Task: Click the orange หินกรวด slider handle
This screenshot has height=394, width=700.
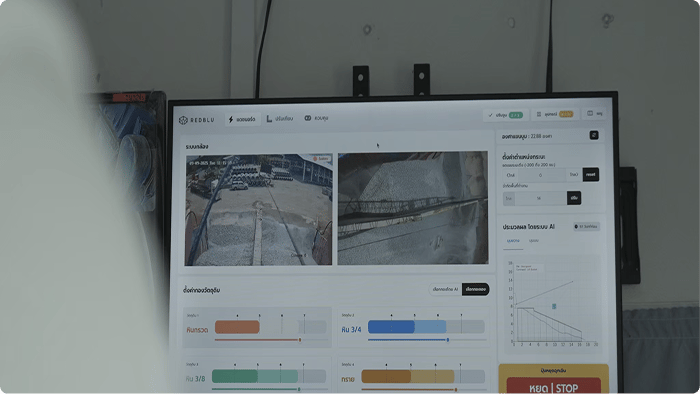Action: [x=300, y=340]
